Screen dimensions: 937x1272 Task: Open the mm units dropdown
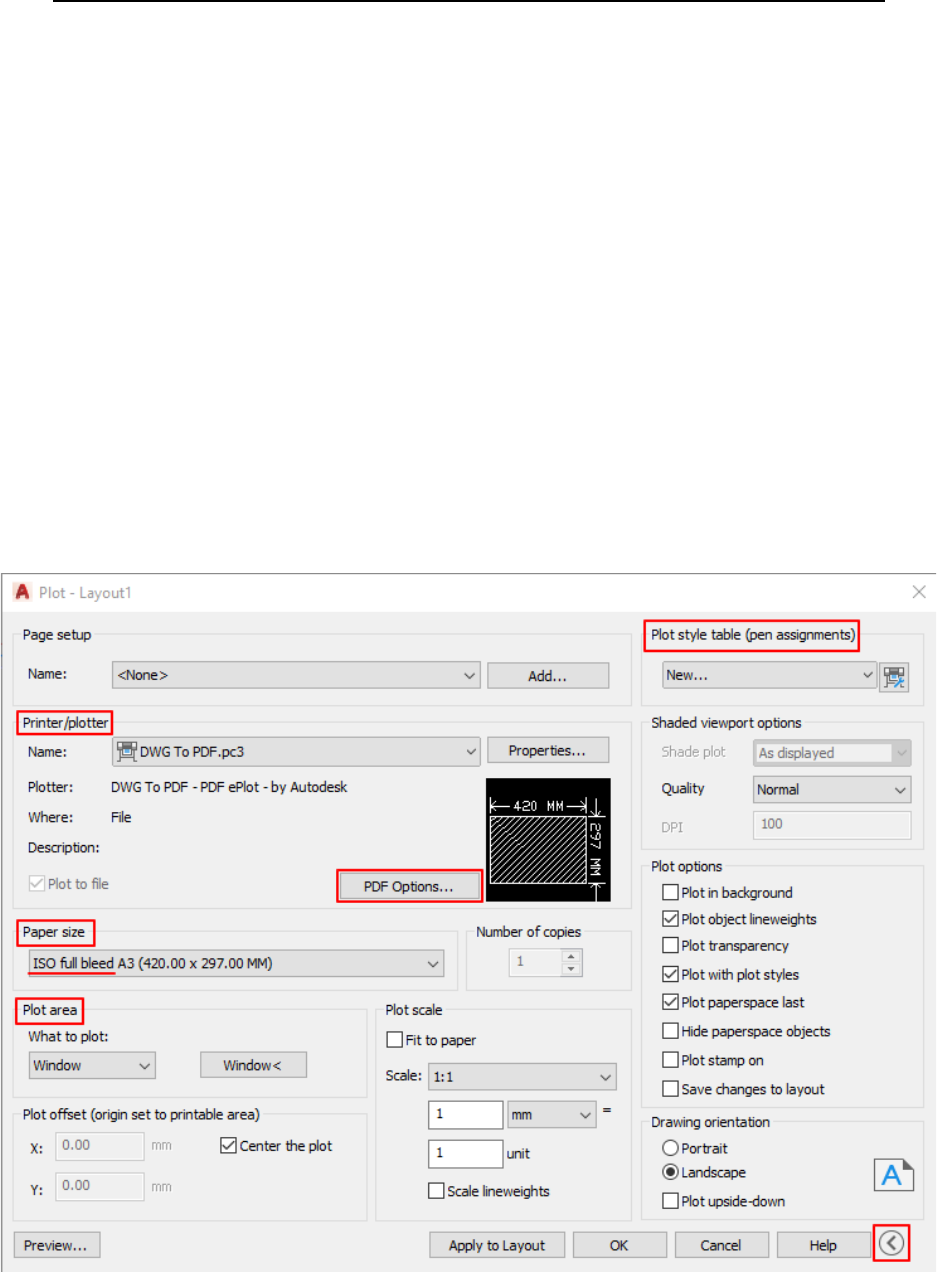click(x=552, y=1113)
